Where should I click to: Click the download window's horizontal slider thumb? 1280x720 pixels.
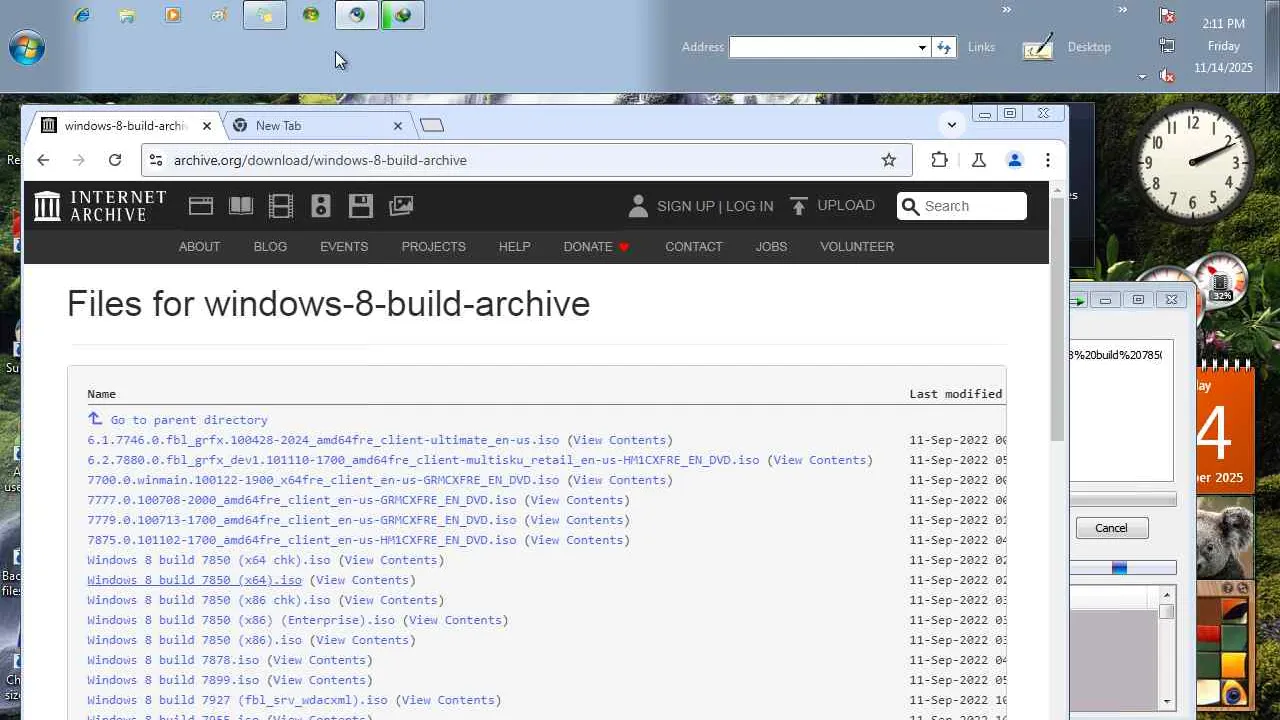(1119, 568)
